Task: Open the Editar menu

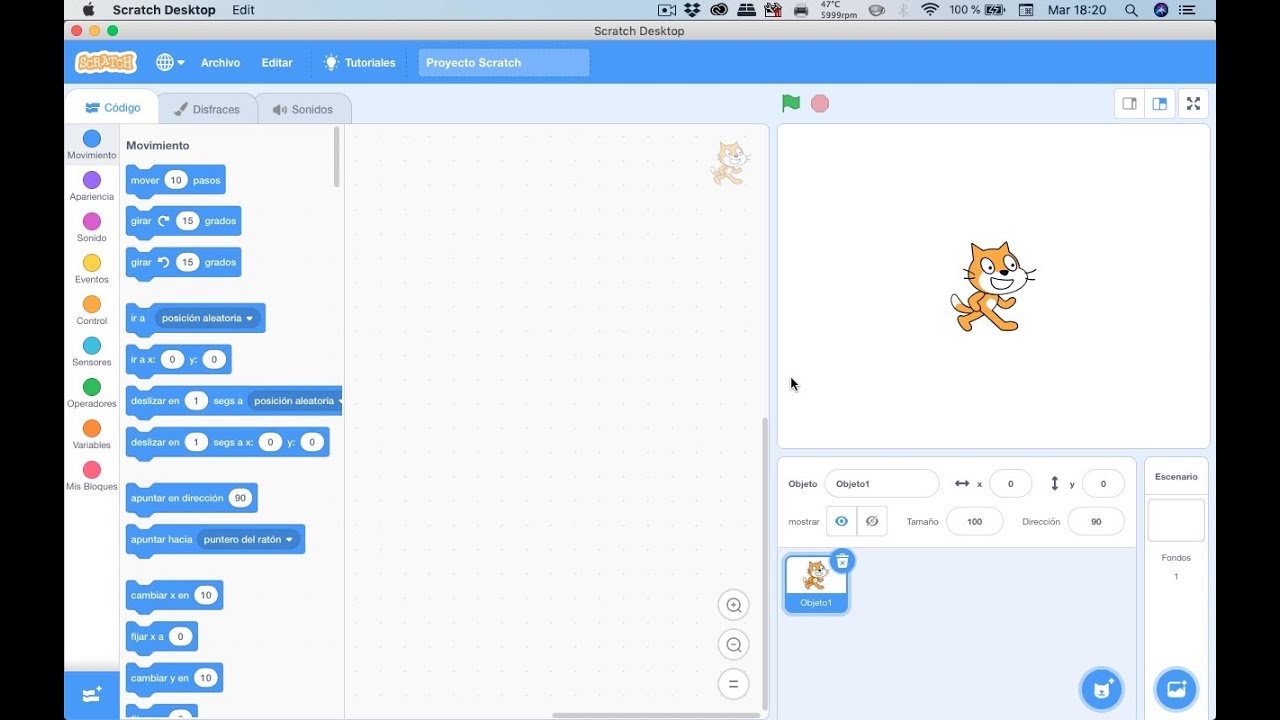Action: pos(277,62)
